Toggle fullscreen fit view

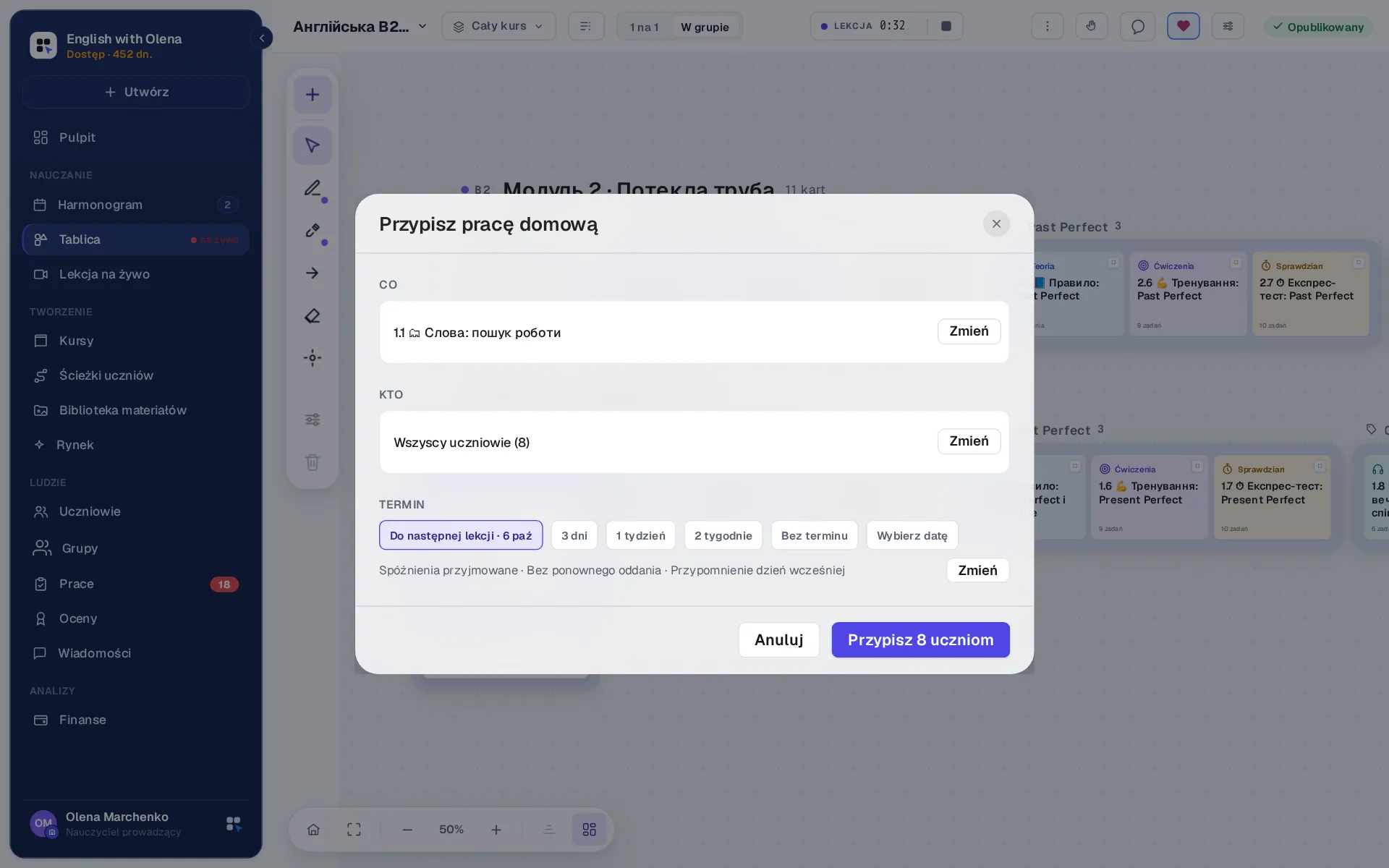click(354, 830)
